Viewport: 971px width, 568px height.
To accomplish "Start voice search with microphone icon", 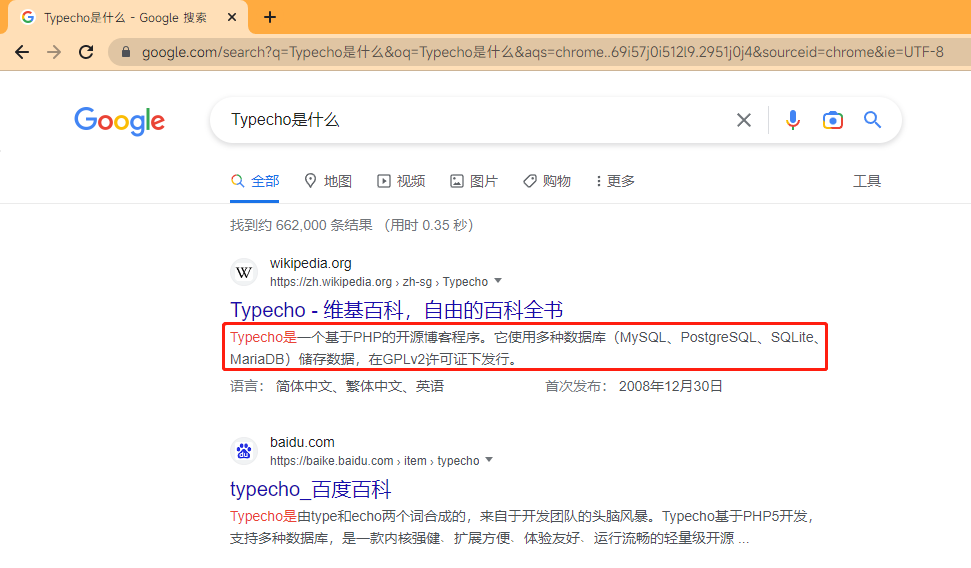I will pos(793,120).
